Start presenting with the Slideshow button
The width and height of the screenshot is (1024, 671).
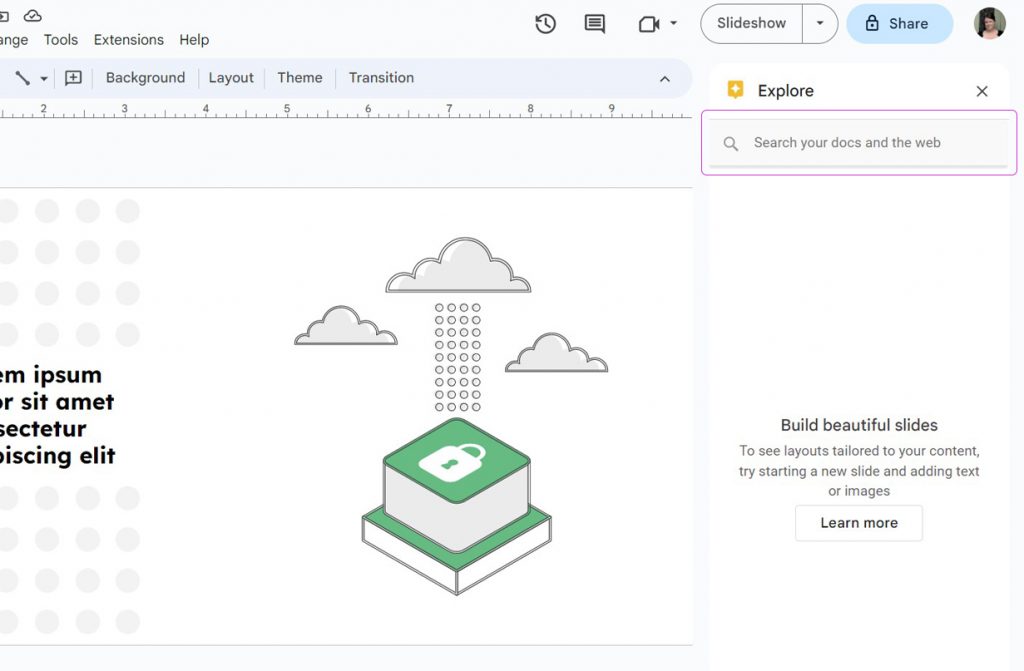coord(750,22)
